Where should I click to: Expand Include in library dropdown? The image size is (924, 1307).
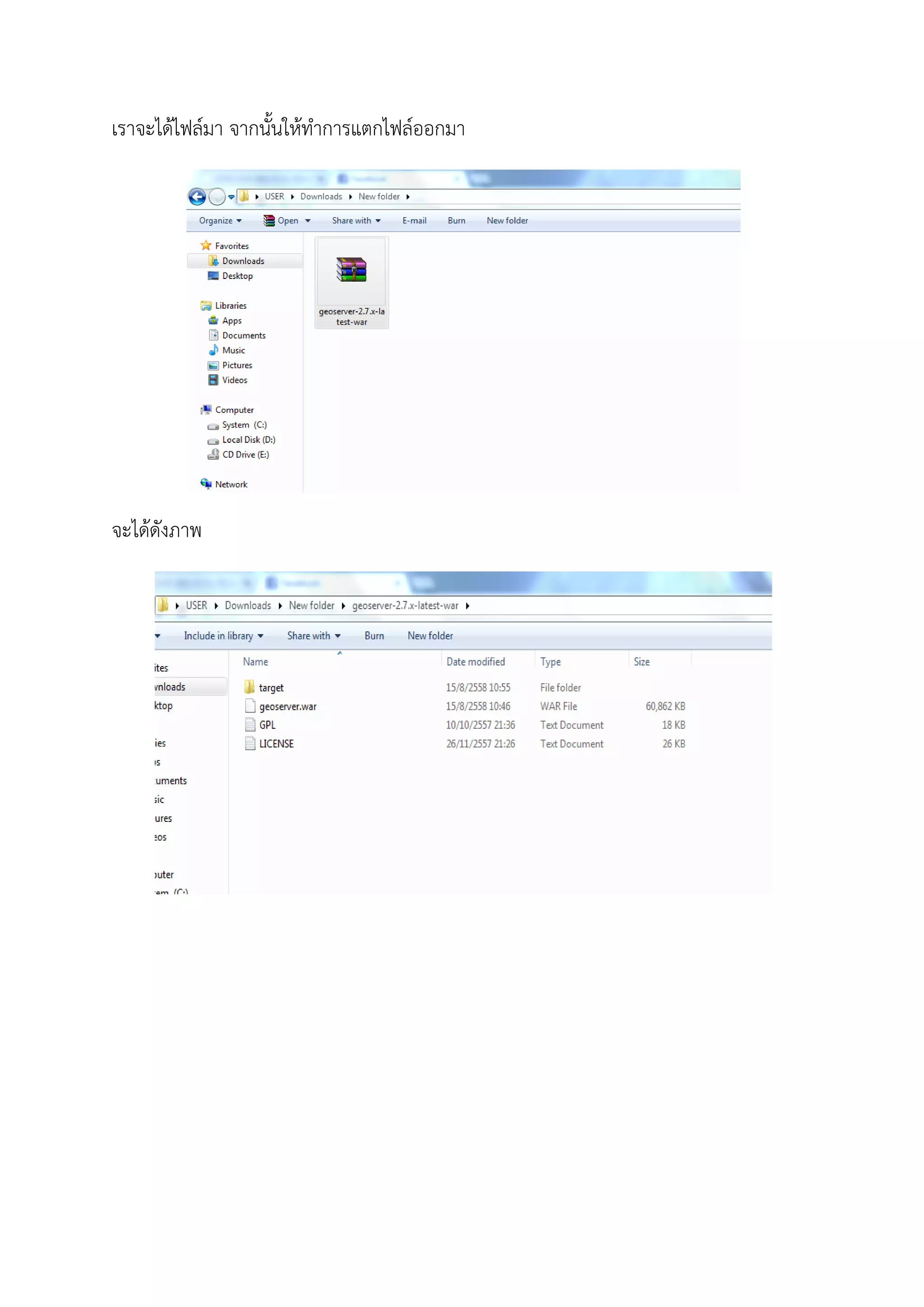tap(223, 636)
